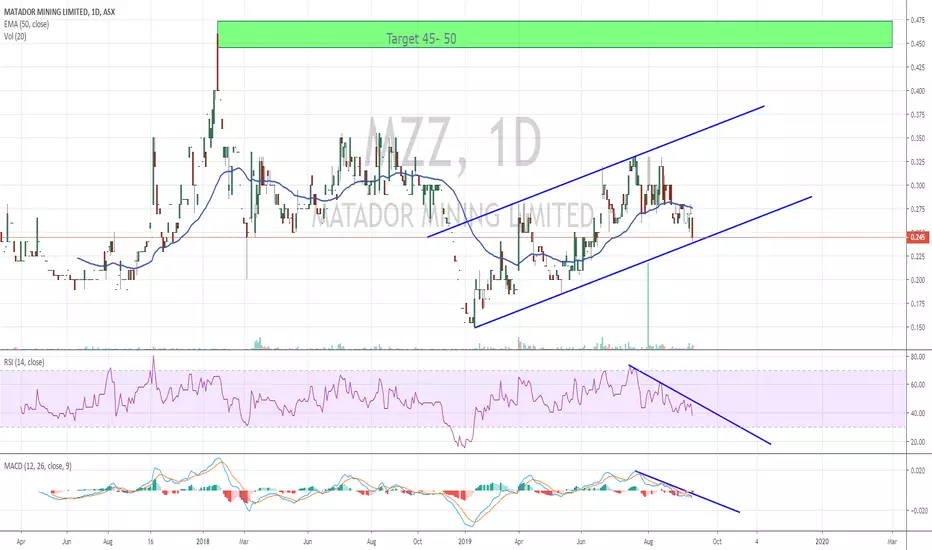Open the RSI (14, close) indicator label
932x550 pixels.
[x=24, y=362]
